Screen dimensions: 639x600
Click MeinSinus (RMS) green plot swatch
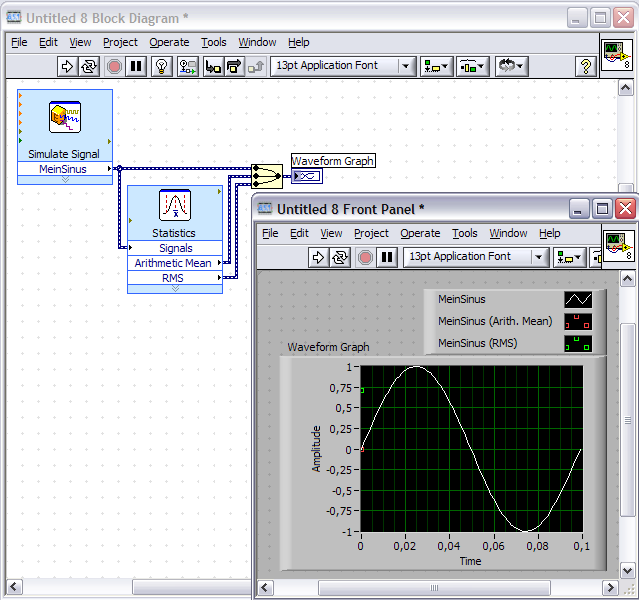click(x=577, y=345)
